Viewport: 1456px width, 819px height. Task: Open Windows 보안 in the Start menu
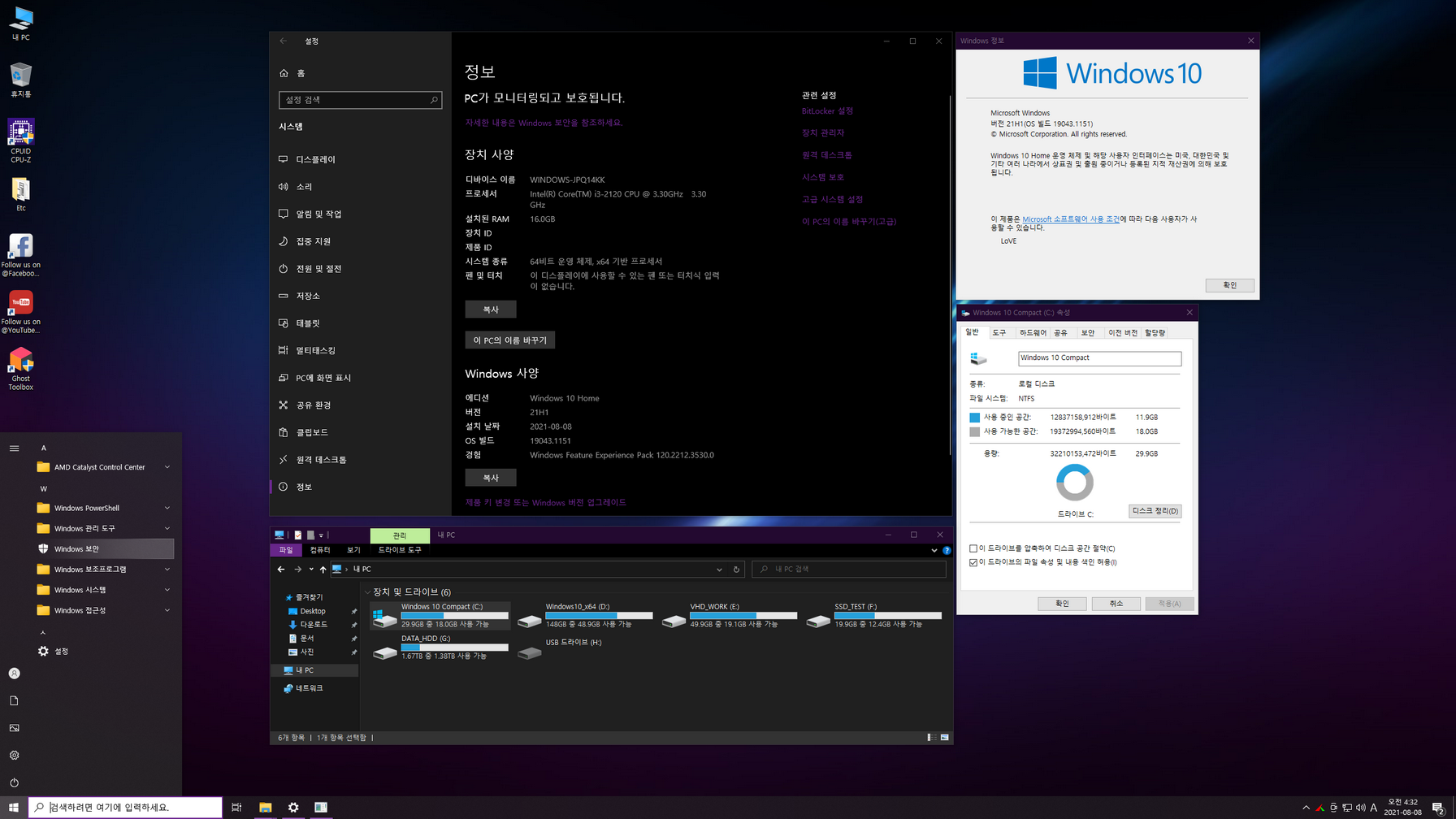[x=105, y=549]
